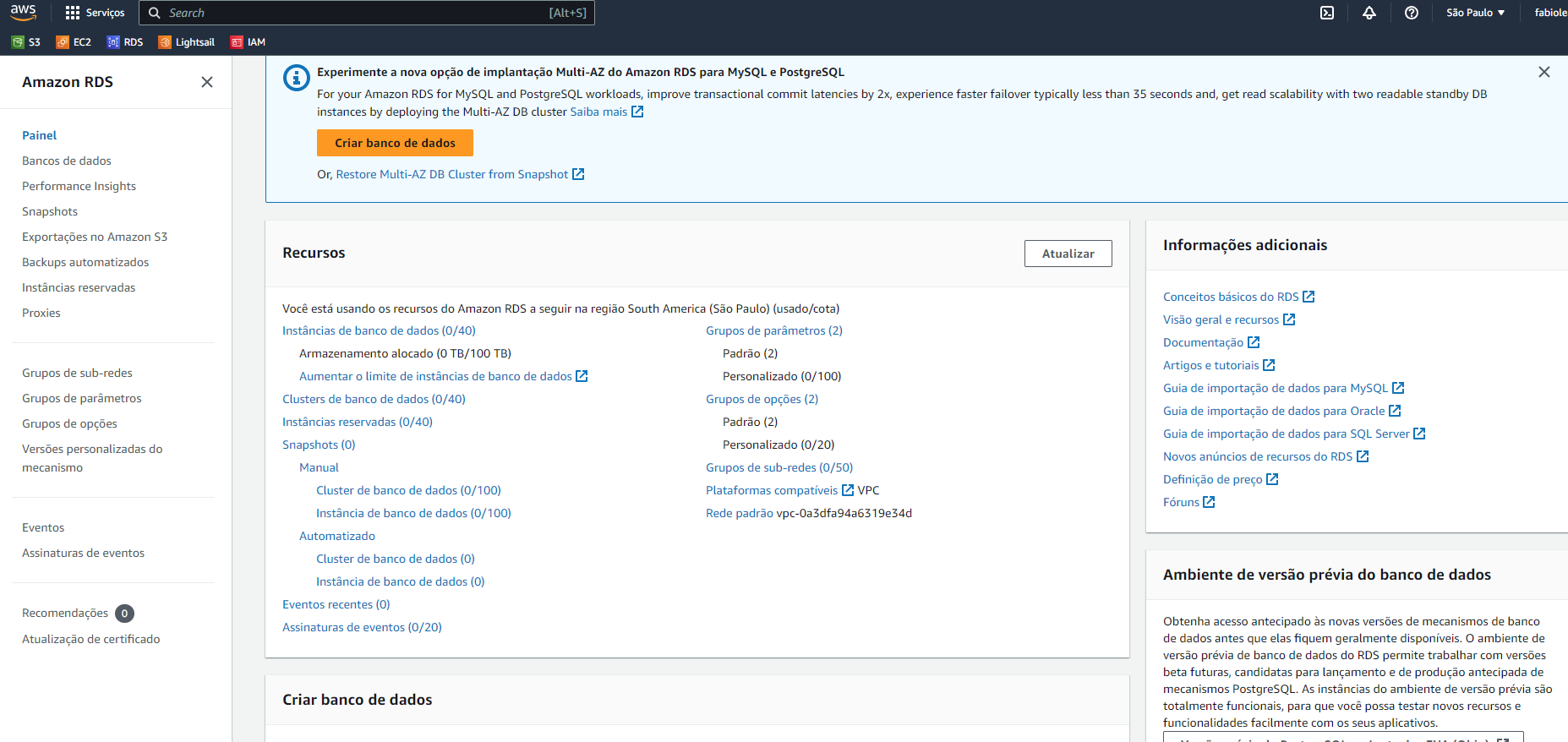Viewport: 1568px width, 742px height.
Task: Dismiss the Multi-AZ info banner
Action: coord(1544,72)
